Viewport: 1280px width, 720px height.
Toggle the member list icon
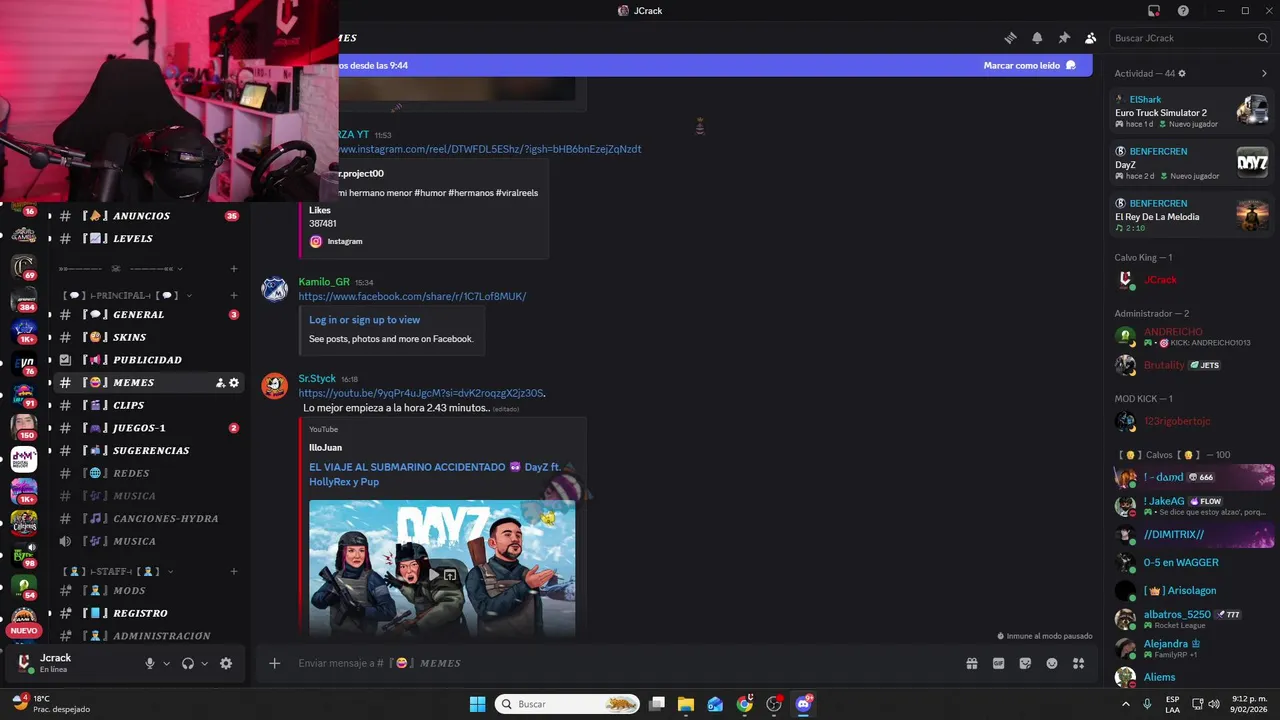pos(1091,38)
